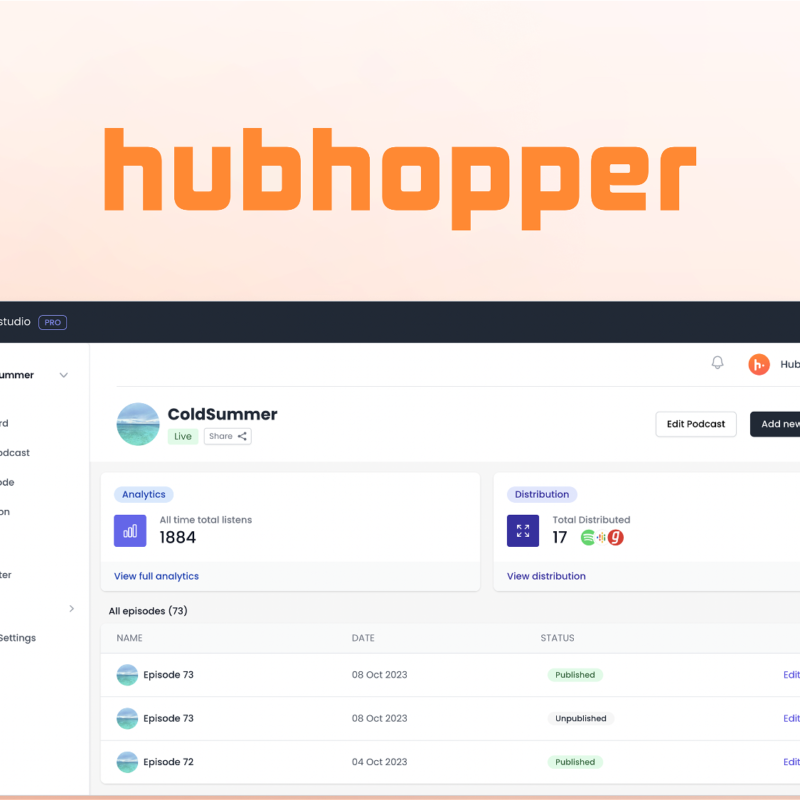The image size is (800, 800).
Task: Click the green Spotify icon
Action: [x=588, y=537]
